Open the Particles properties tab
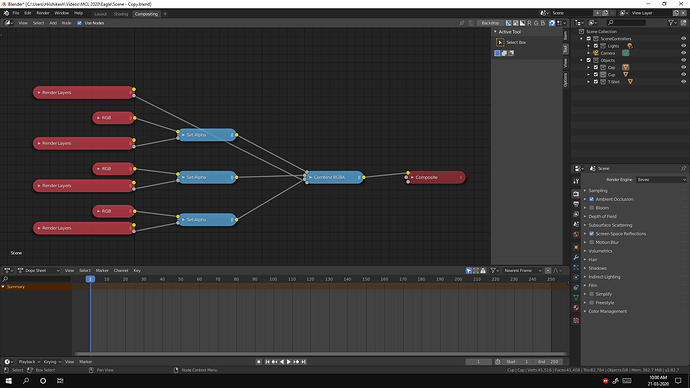The image size is (690, 388). point(576,267)
